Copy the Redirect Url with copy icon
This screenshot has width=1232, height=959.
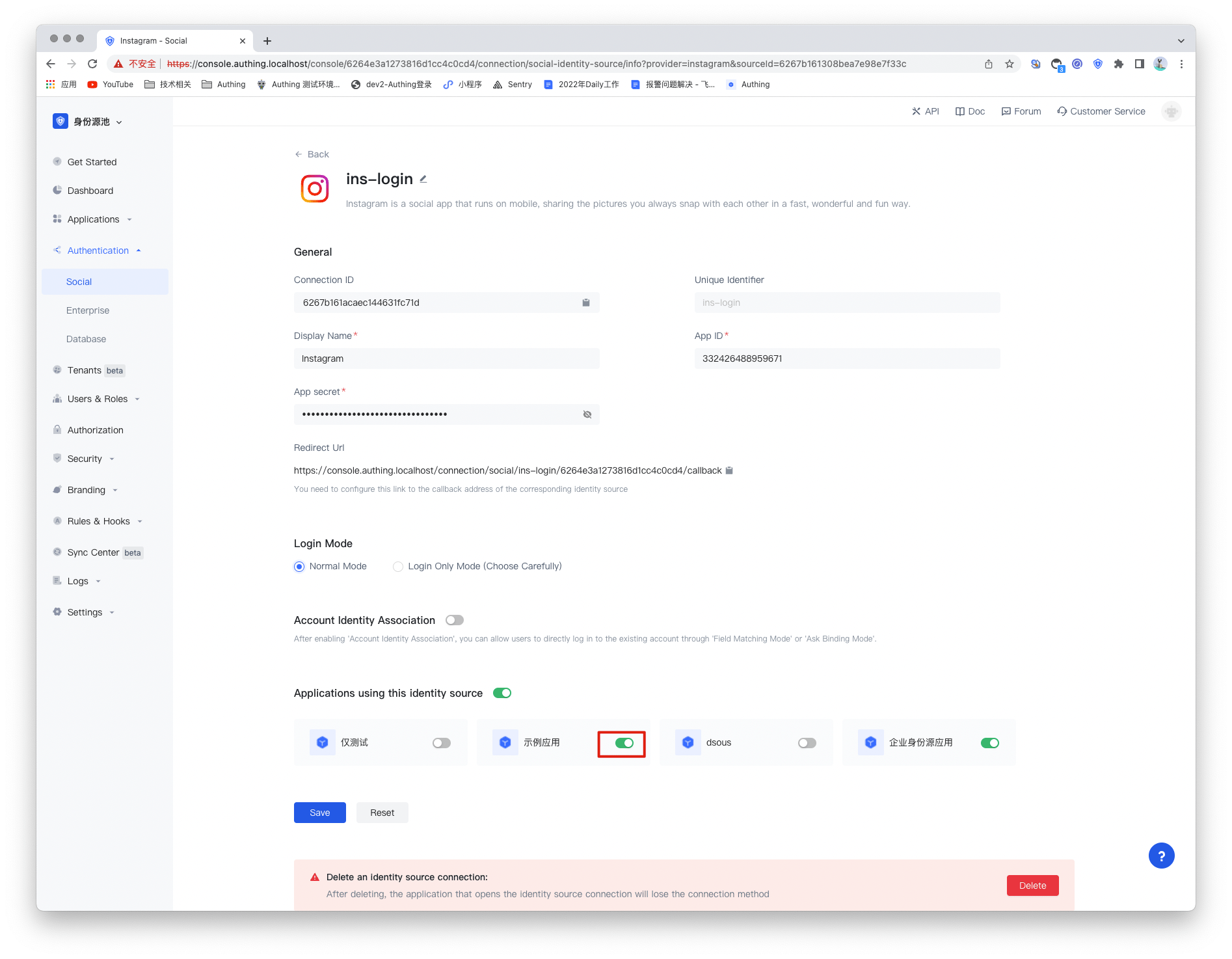click(729, 470)
